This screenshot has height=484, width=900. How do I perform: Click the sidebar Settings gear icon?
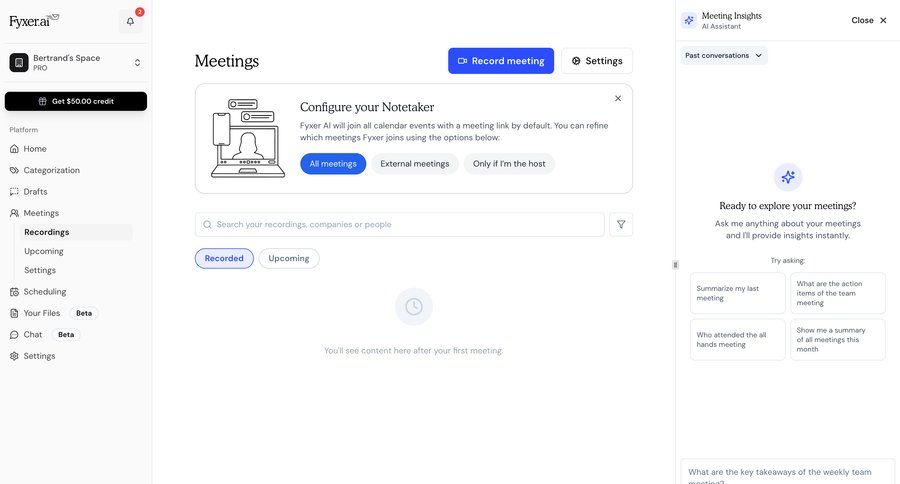pyautogui.click(x=14, y=356)
